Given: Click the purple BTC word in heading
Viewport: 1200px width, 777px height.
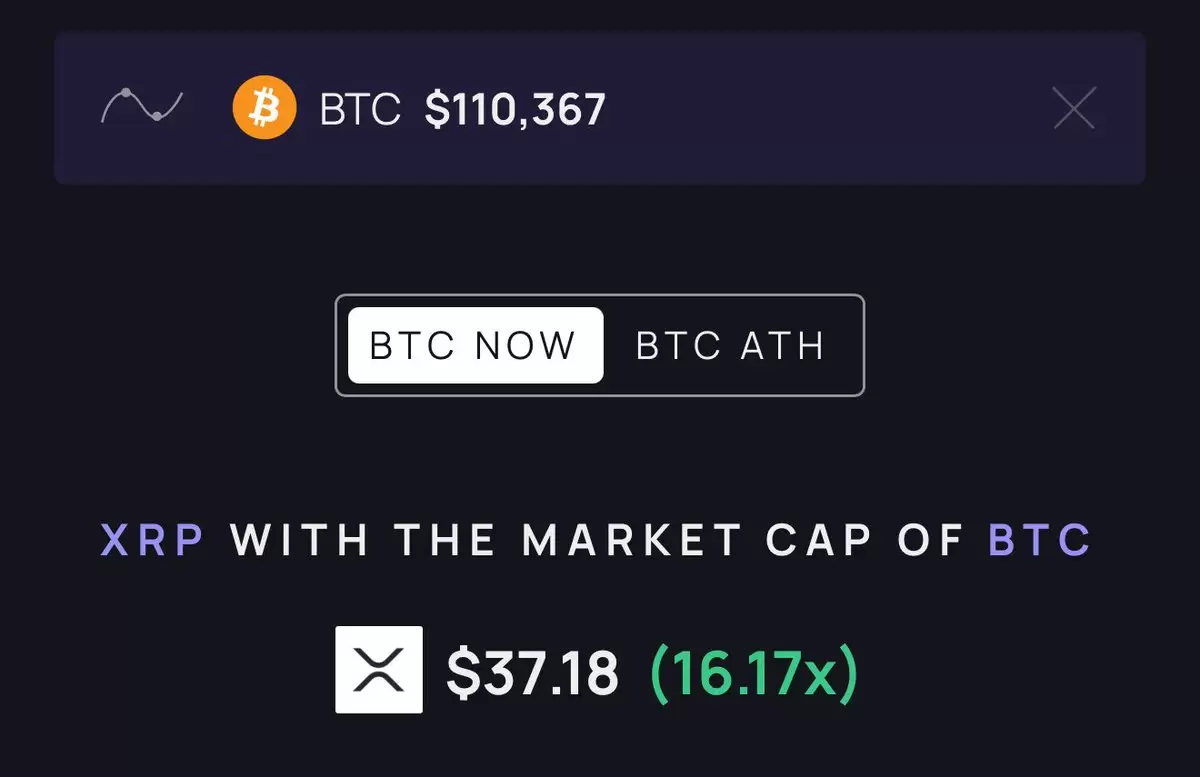Looking at the screenshot, I should click(x=1041, y=540).
